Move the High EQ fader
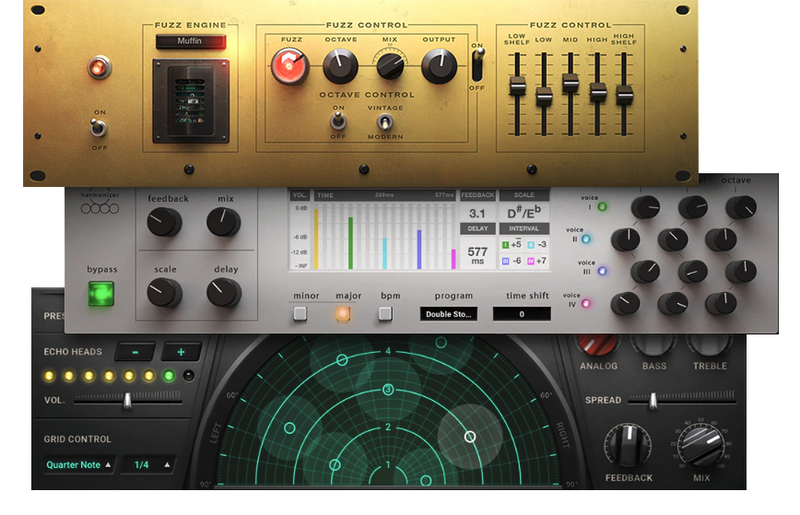Screen dimensions: 800x515 (597, 92)
